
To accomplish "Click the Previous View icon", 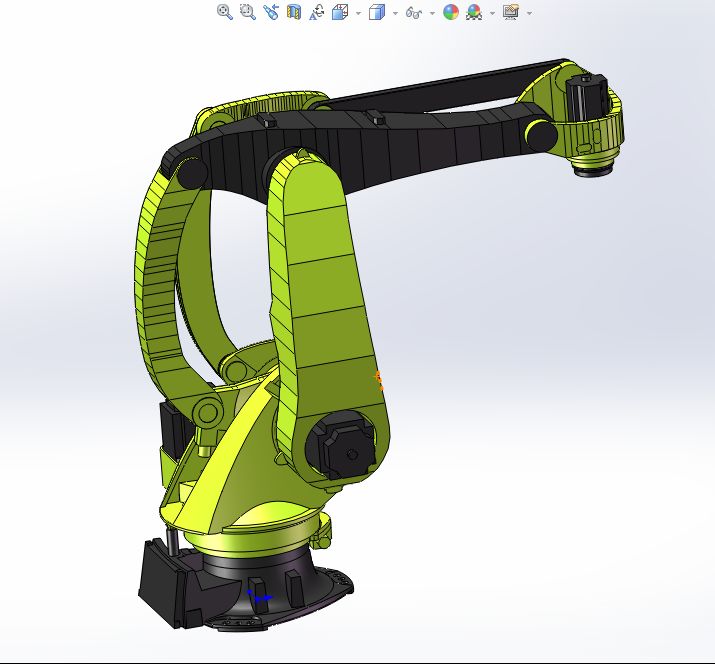I will (271, 12).
